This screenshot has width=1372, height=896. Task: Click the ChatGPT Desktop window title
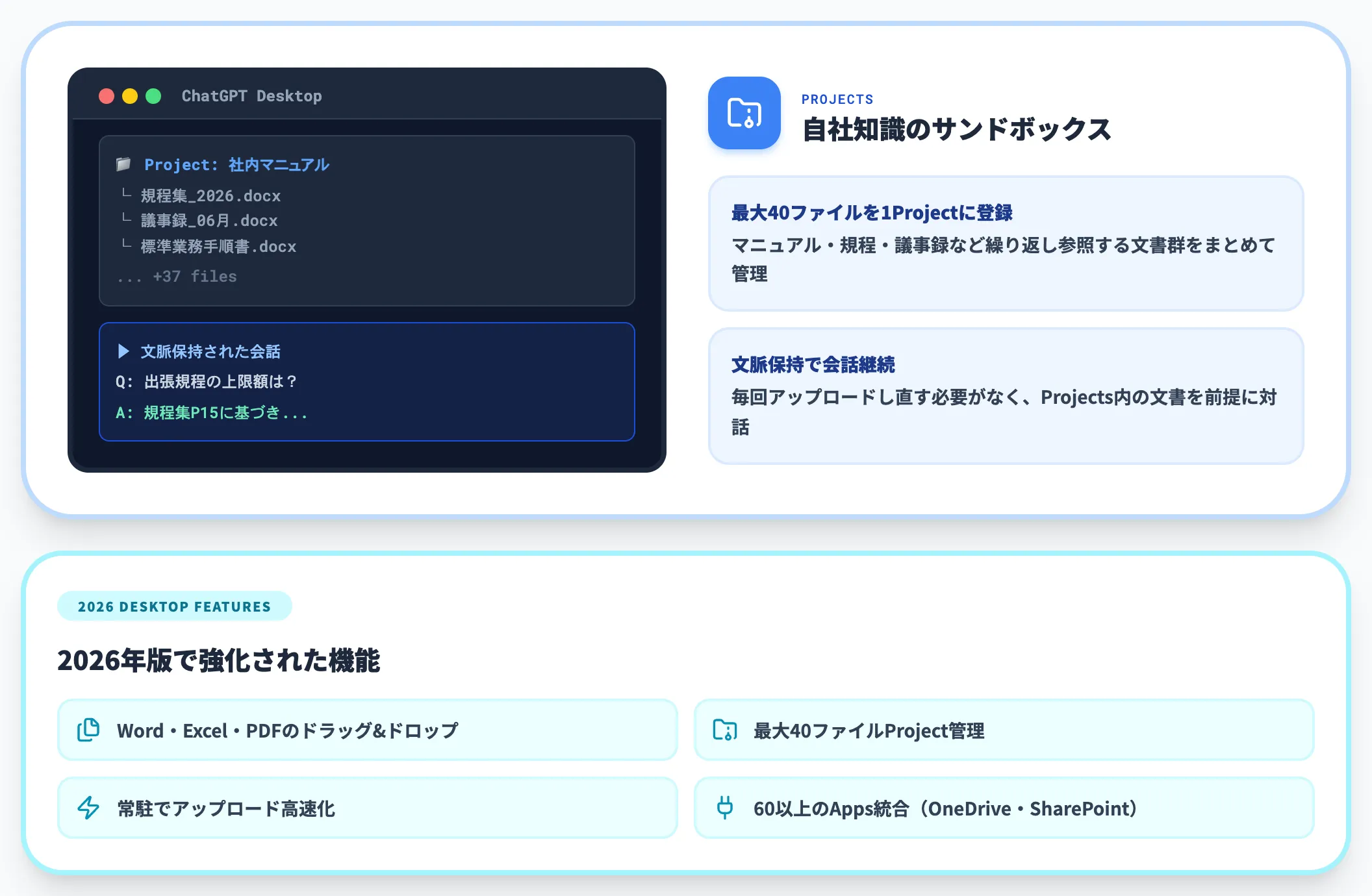(x=251, y=96)
